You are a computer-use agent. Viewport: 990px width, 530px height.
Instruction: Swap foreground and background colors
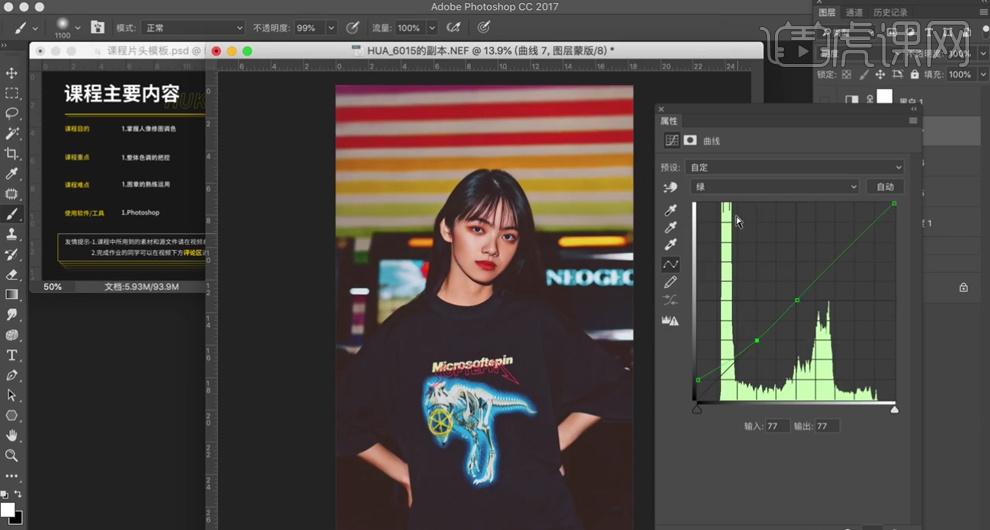(x=18, y=494)
